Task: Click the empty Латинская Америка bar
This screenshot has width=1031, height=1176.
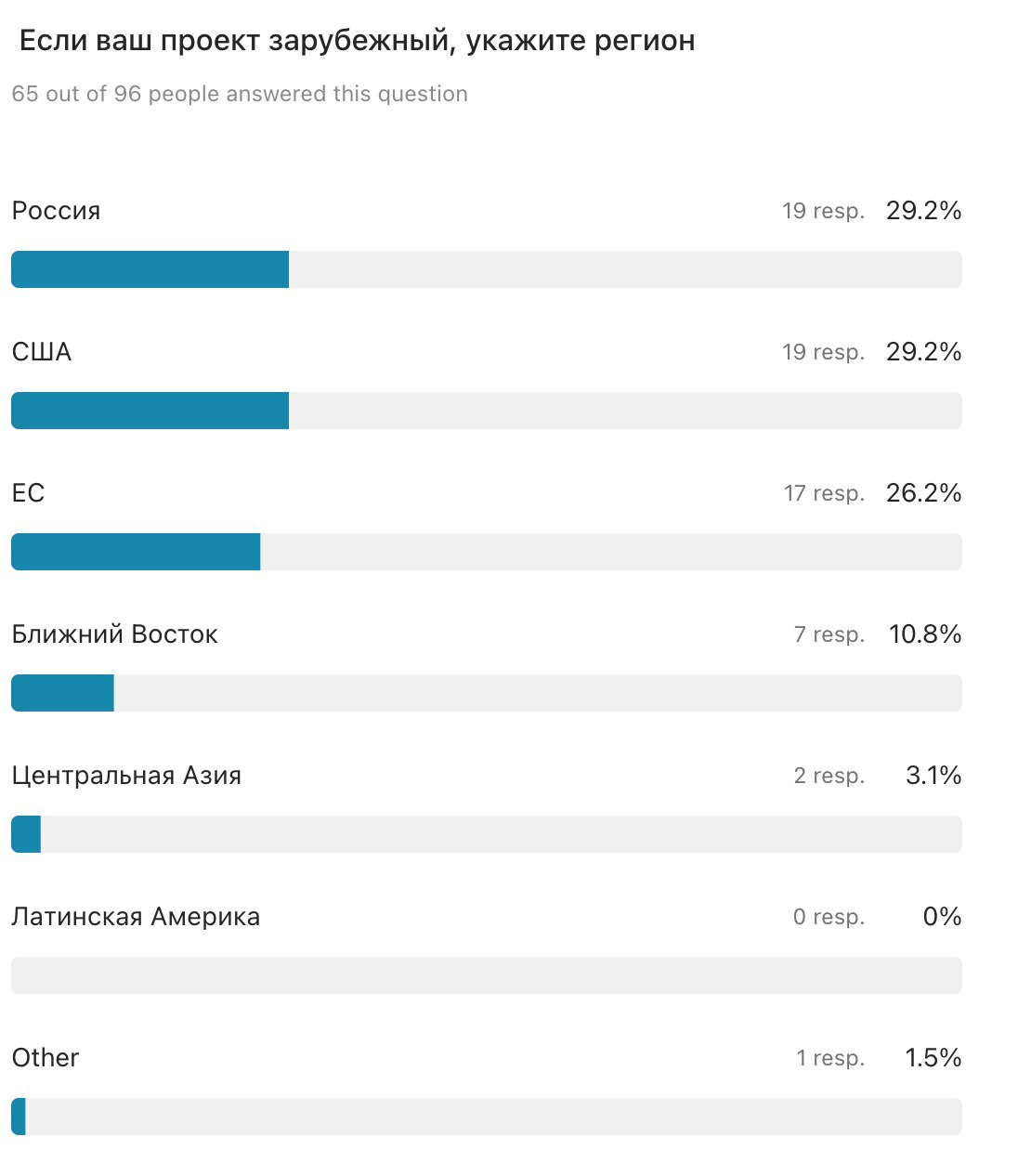Action: pyautogui.click(x=487, y=975)
